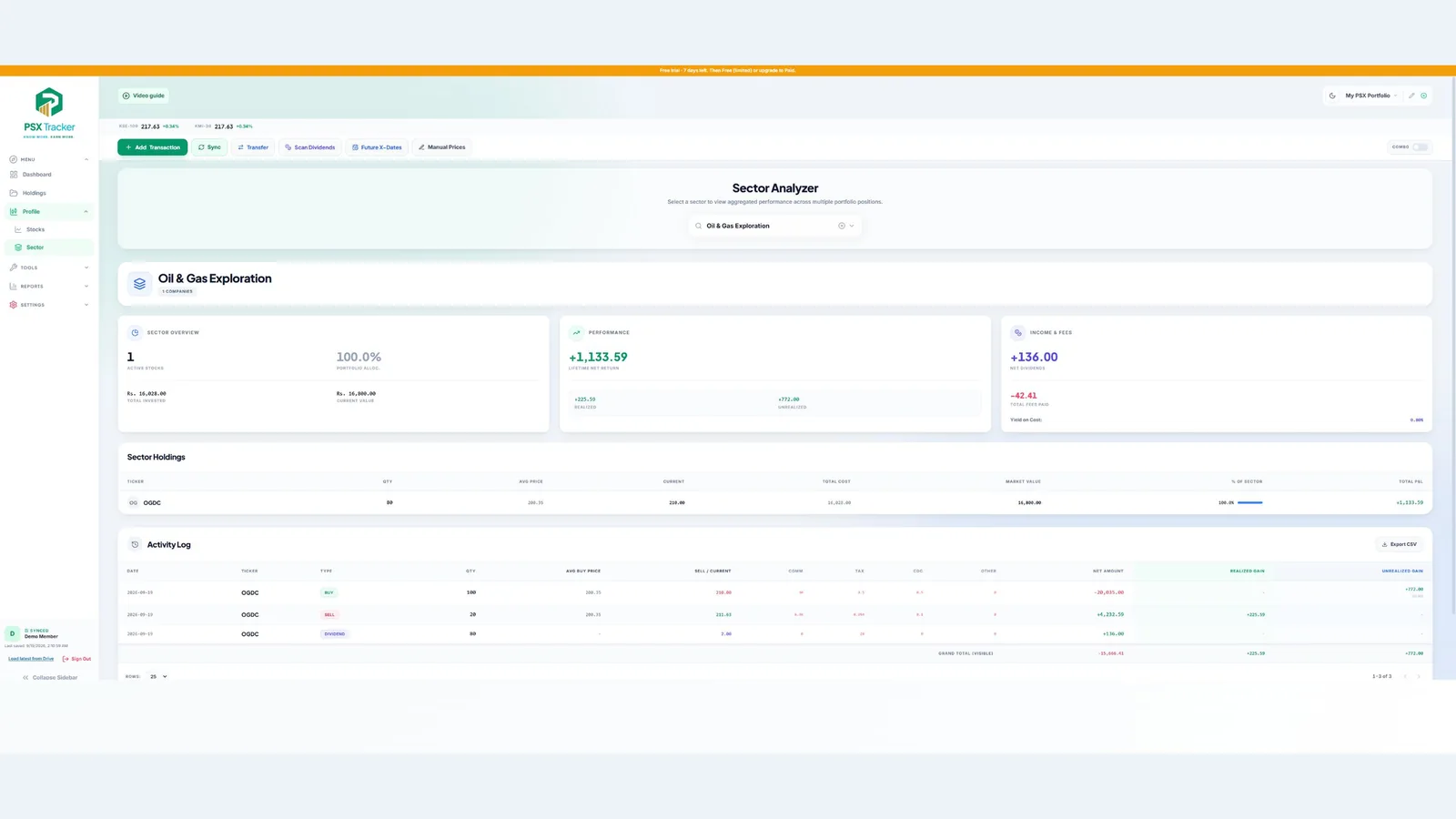Image resolution: width=1456 pixels, height=819 pixels.
Task: Collapse the Menu section chevron
Action: pos(86,159)
